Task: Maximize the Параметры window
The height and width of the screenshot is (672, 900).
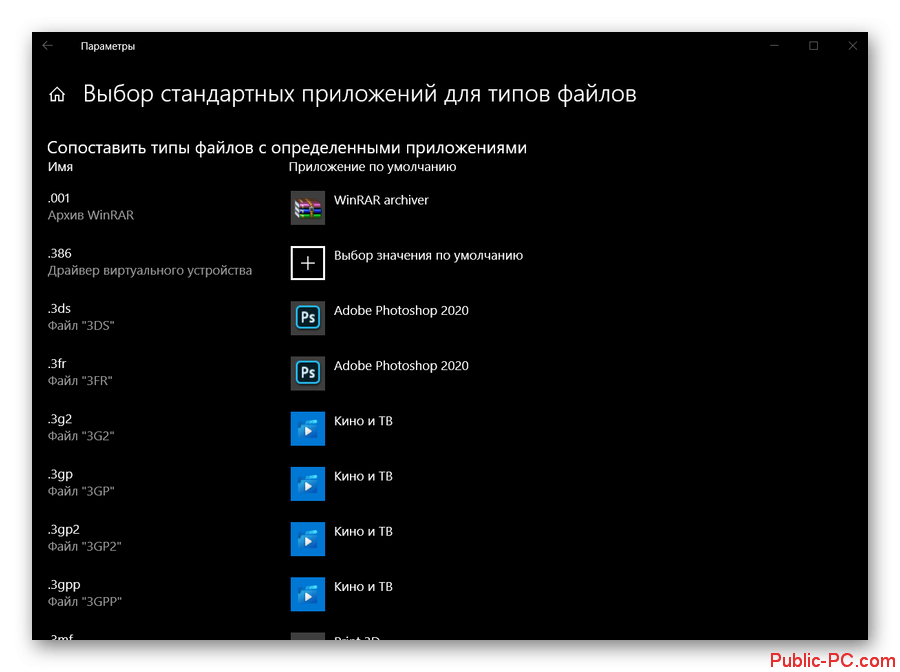Action: (x=813, y=46)
